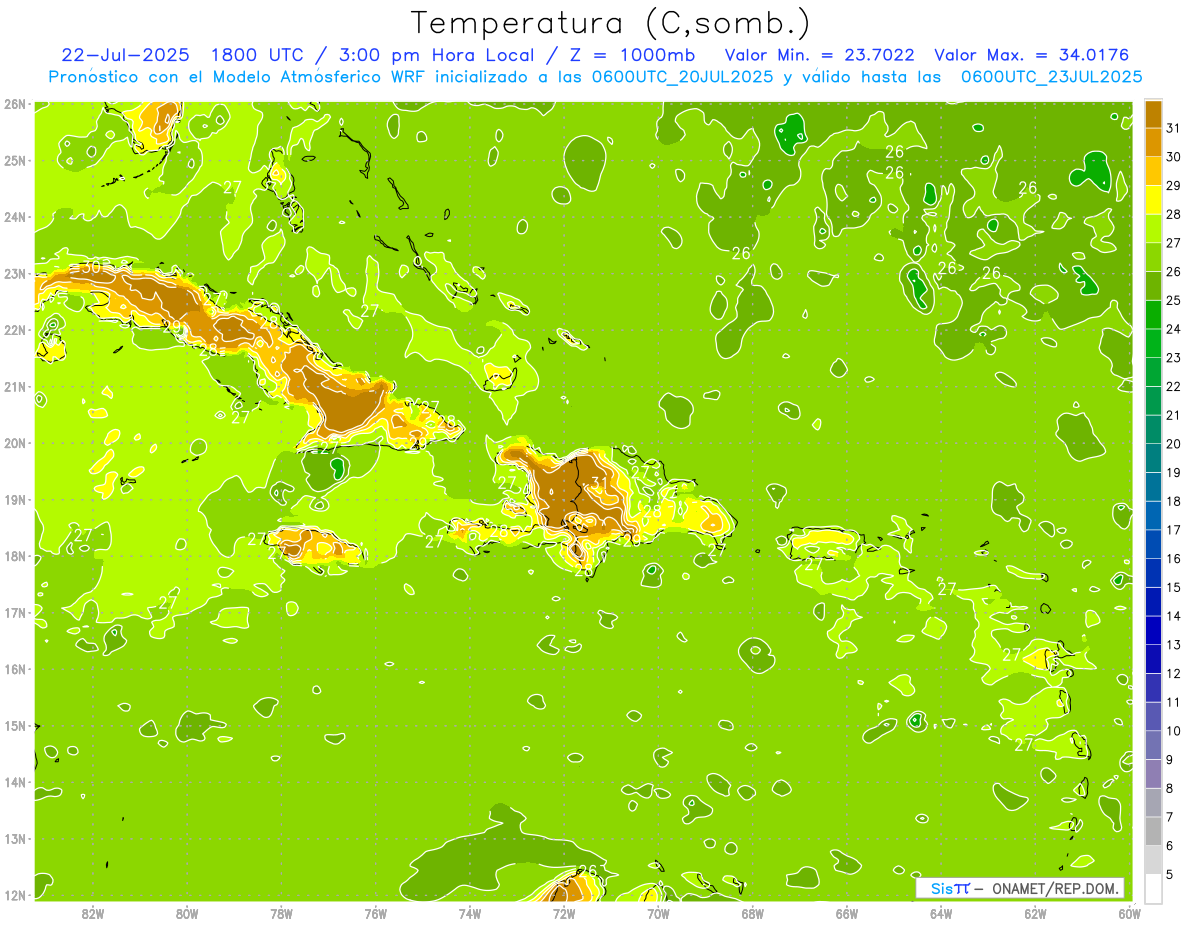Pick the purple legend swatch between 9 and 10
The width and height of the screenshot is (1200, 927).
point(1154,744)
